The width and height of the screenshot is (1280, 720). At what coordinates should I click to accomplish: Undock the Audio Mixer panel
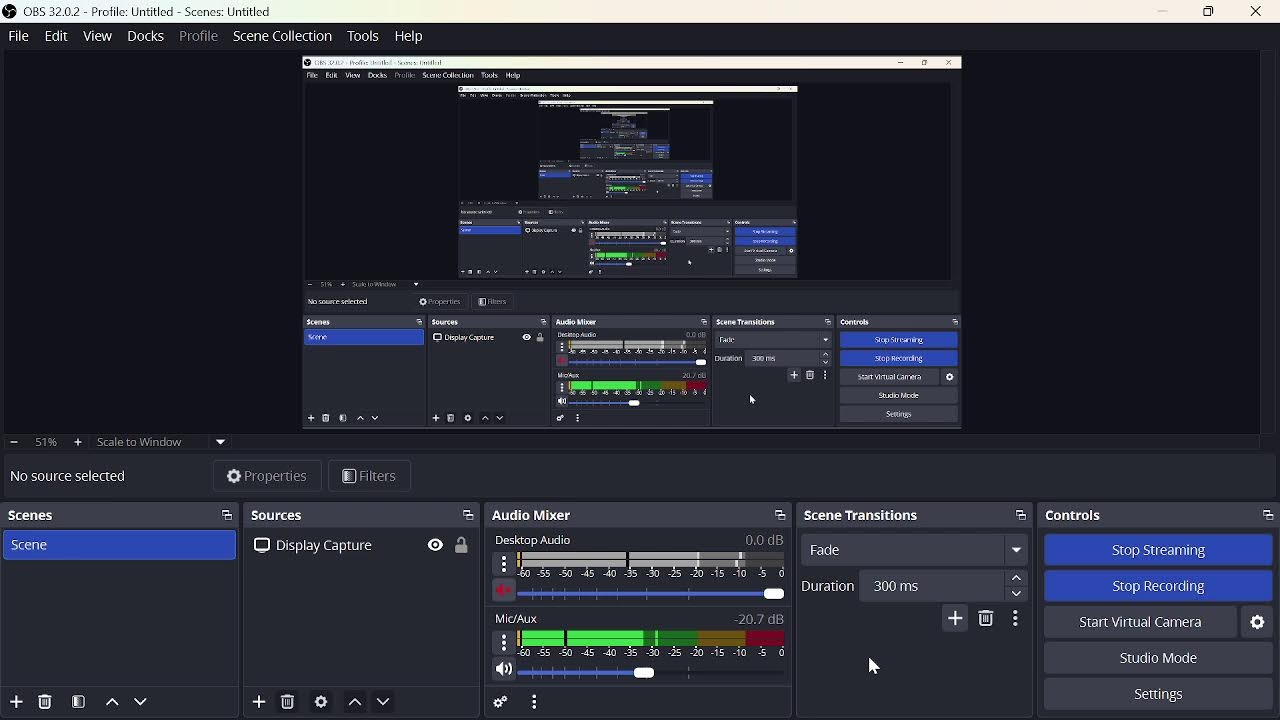(780, 516)
